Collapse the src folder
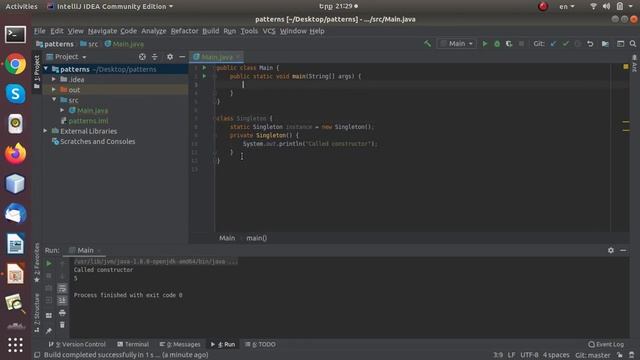The image size is (640, 360). point(54,100)
